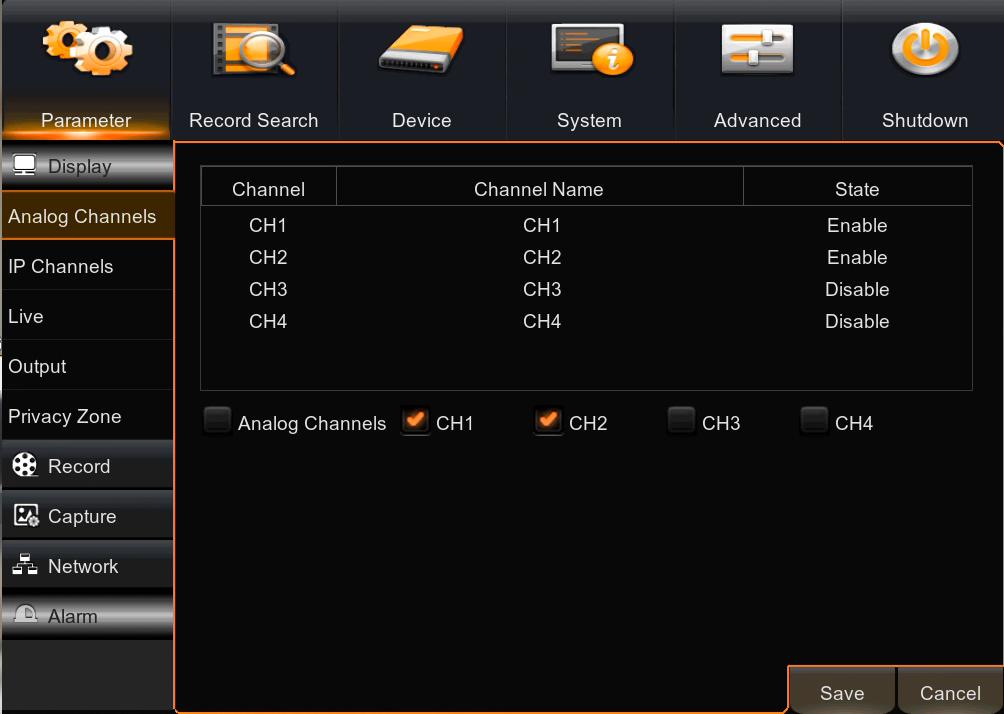Select the Shutdown tab label
The image size is (1004, 714).
pos(925,120)
